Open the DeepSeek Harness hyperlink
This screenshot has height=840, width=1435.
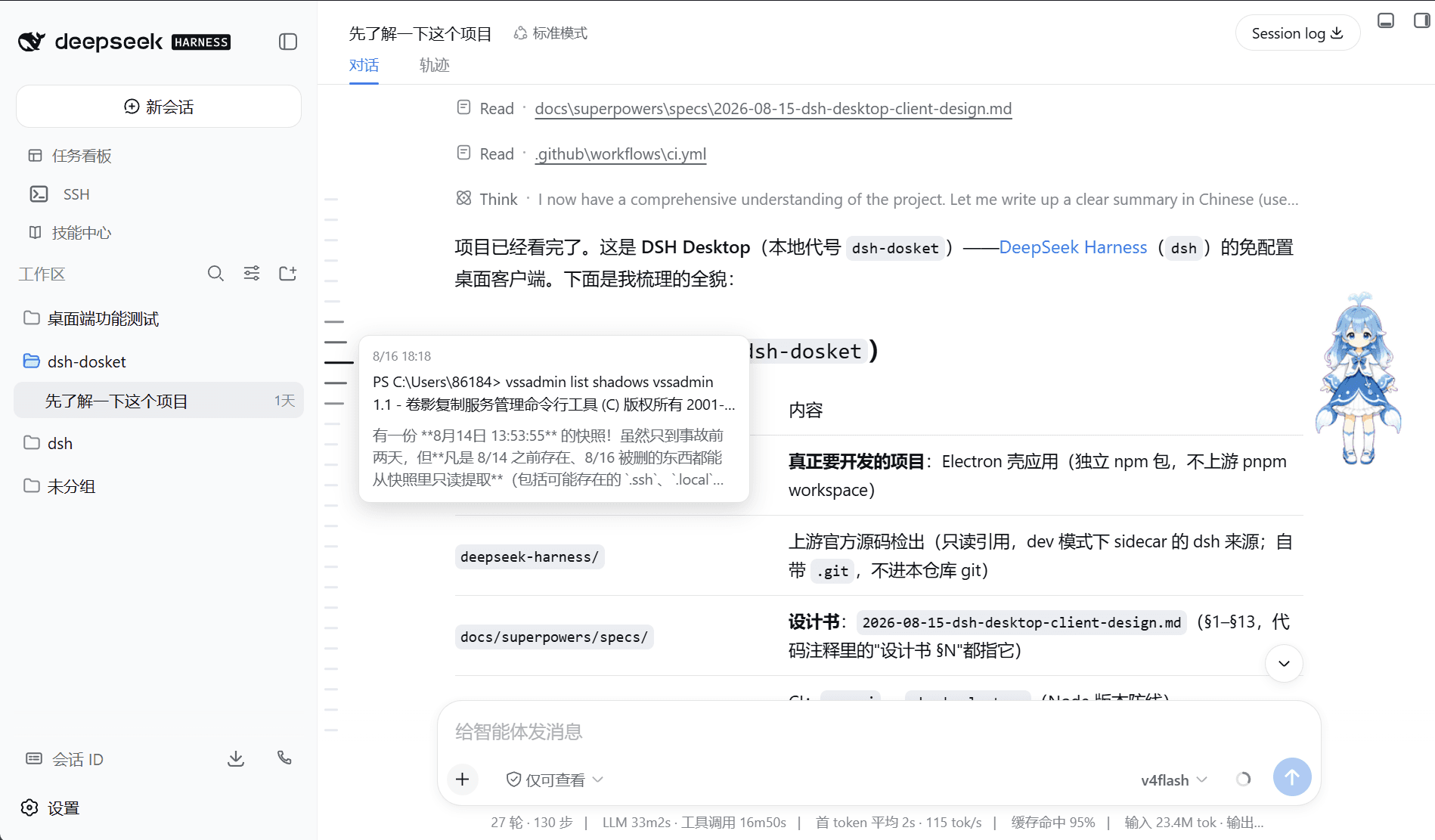pyautogui.click(x=1073, y=247)
